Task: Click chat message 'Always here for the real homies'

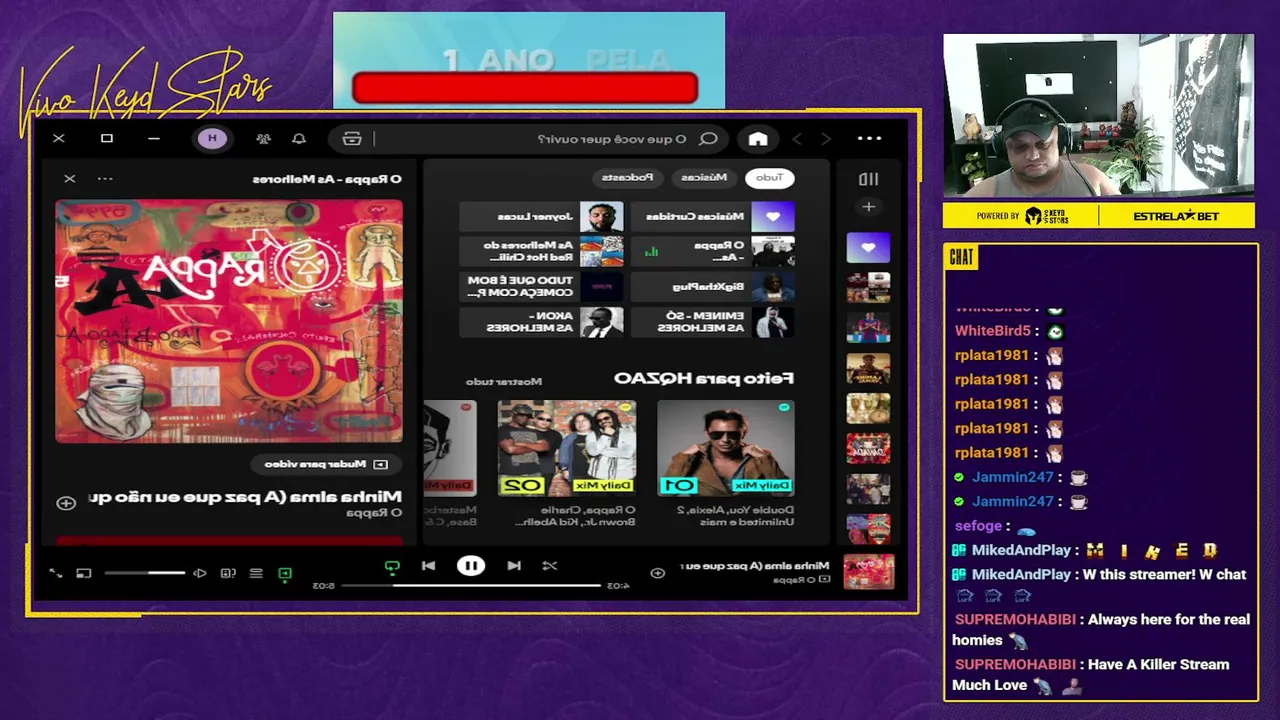Action: [x=1101, y=630]
